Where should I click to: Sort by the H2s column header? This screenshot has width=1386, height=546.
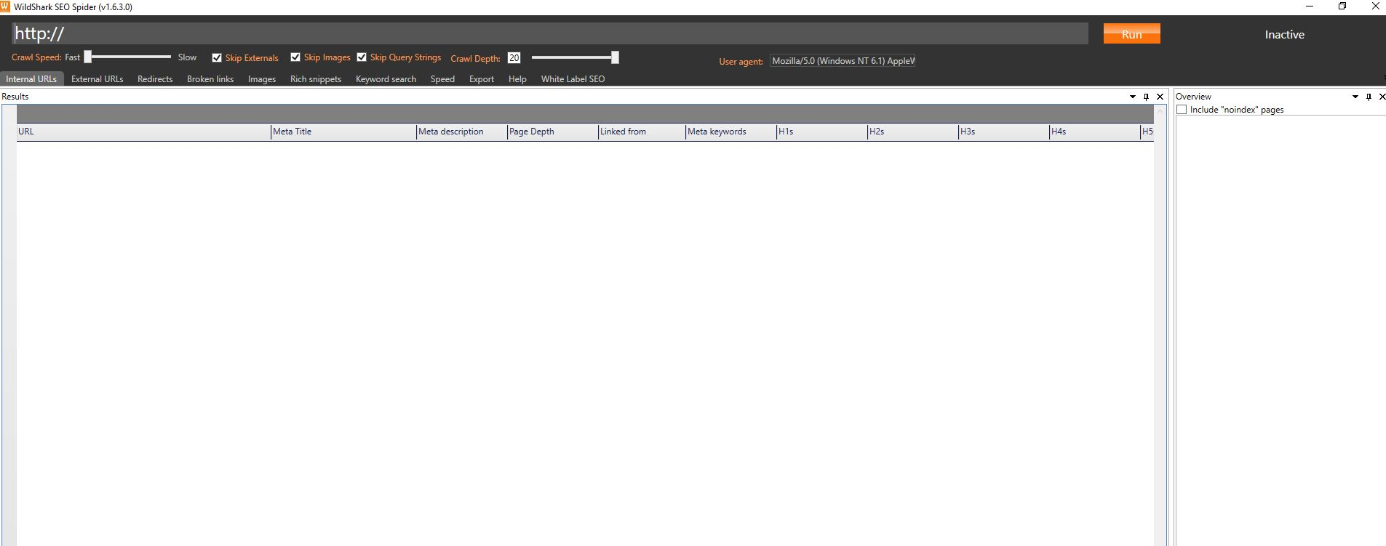point(913,132)
